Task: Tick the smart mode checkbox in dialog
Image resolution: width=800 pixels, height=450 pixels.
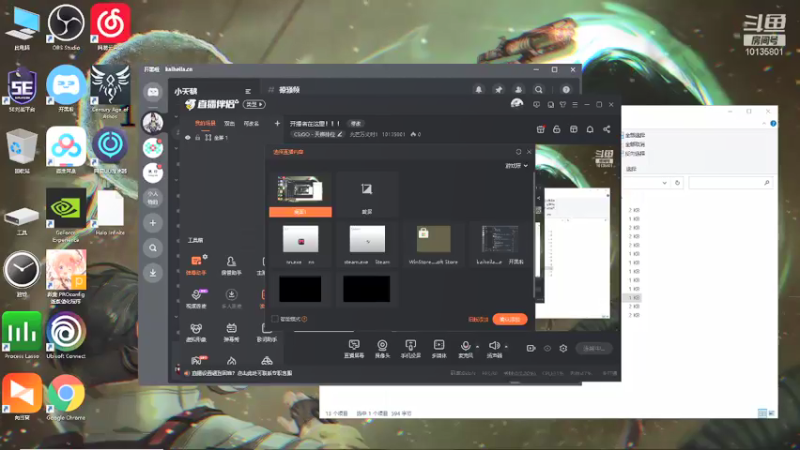Action: click(275, 319)
